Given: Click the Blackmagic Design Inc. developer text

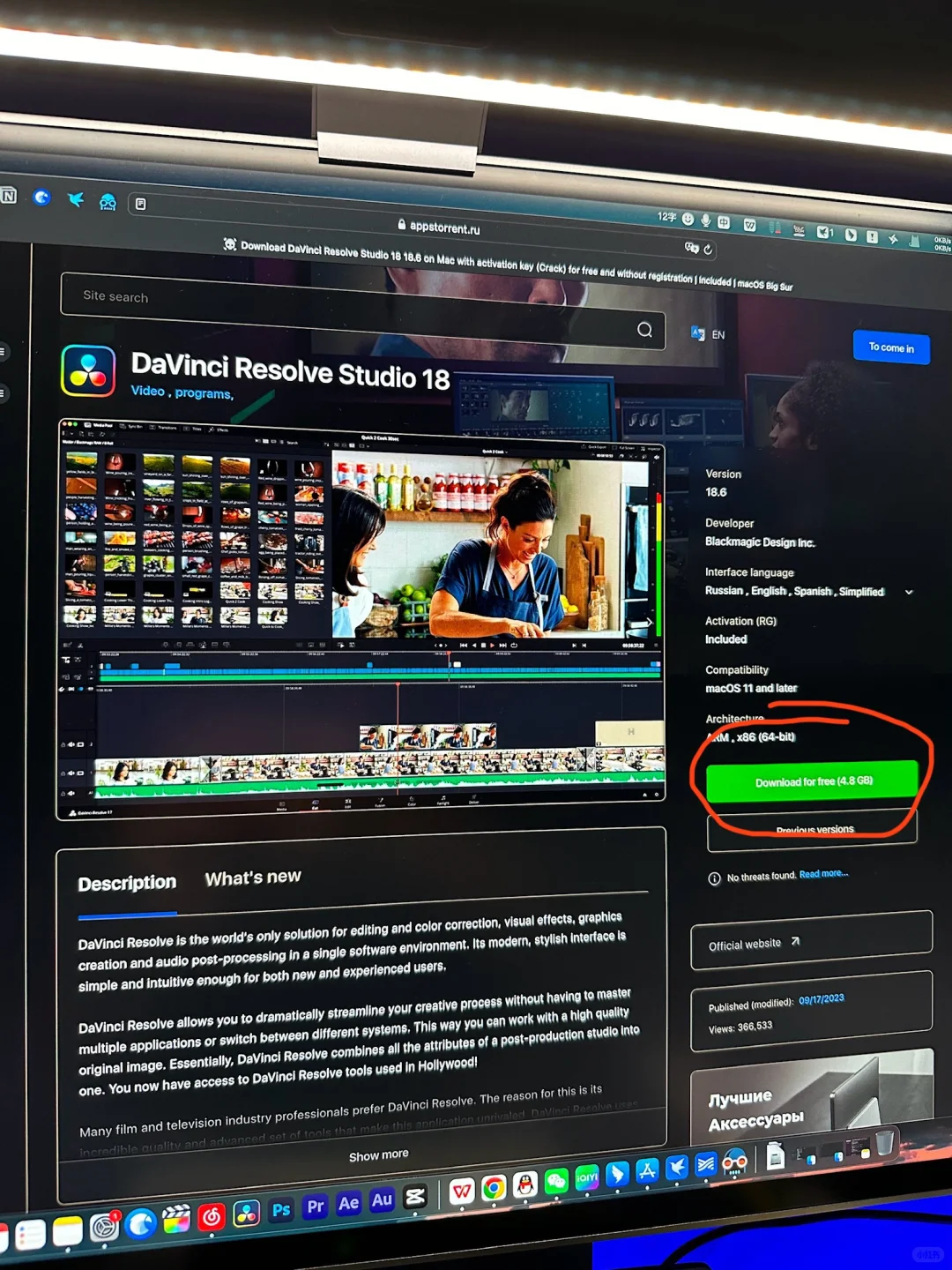Looking at the screenshot, I should [x=760, y=542].
